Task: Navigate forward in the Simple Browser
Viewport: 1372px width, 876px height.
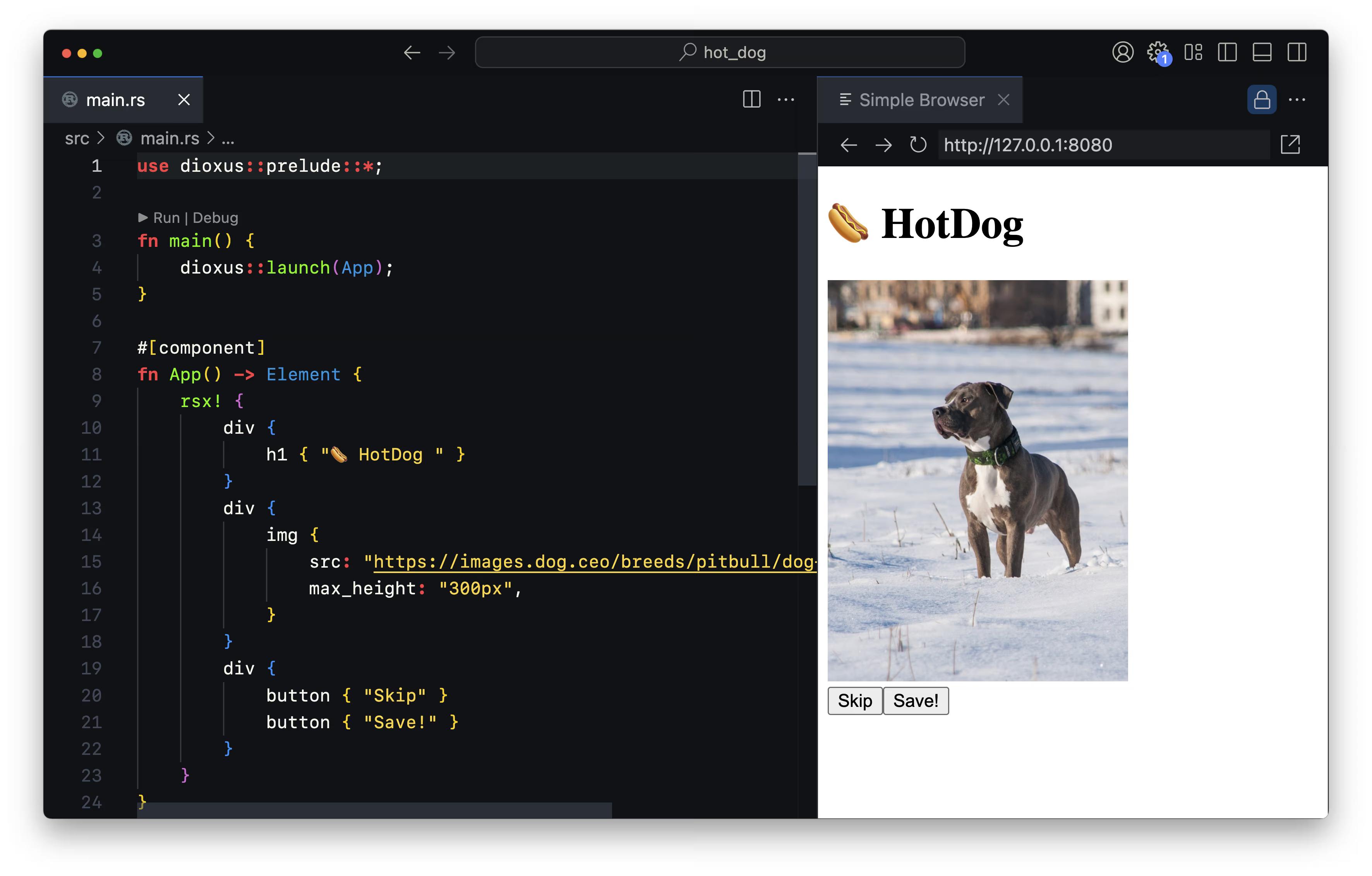Action: (x=883, y=145)
